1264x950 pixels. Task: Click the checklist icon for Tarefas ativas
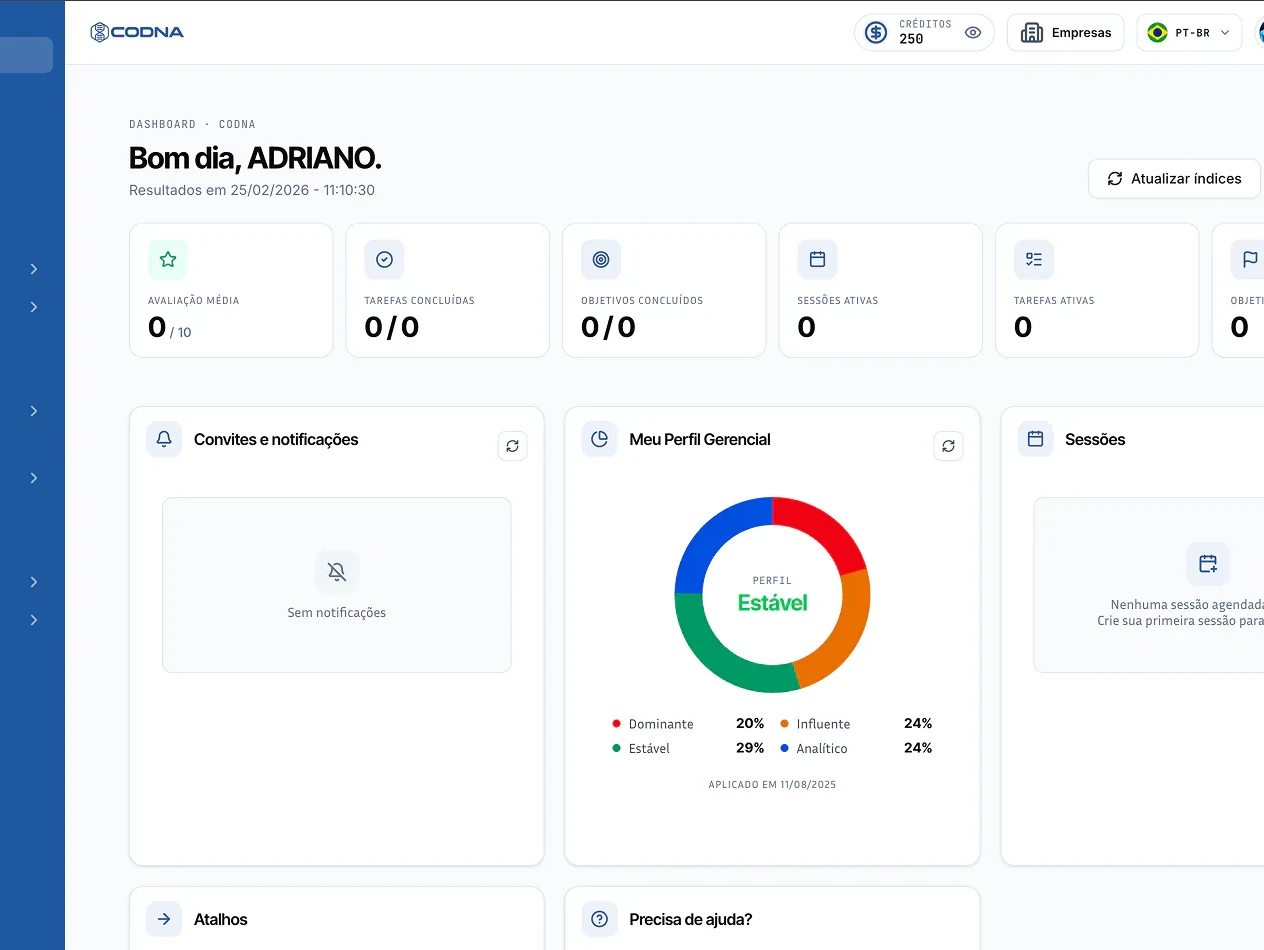pyautogui.click(x=1034, y=259)
